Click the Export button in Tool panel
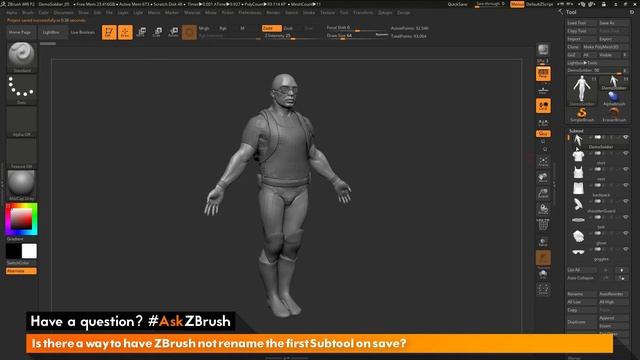Viewport: 640px width, 360px height. pos(613,39)
